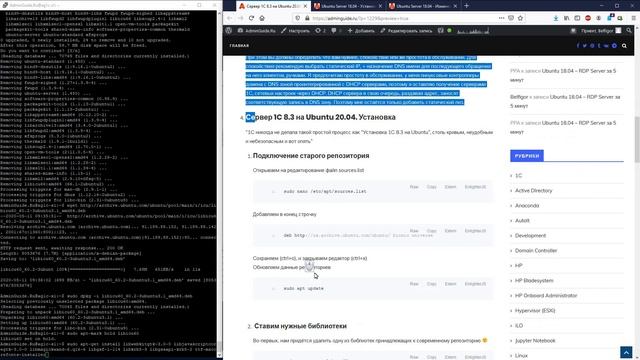Click the Pocket save icon
Image resolution: width=640 pixels, height=360 pixels.
511,18
